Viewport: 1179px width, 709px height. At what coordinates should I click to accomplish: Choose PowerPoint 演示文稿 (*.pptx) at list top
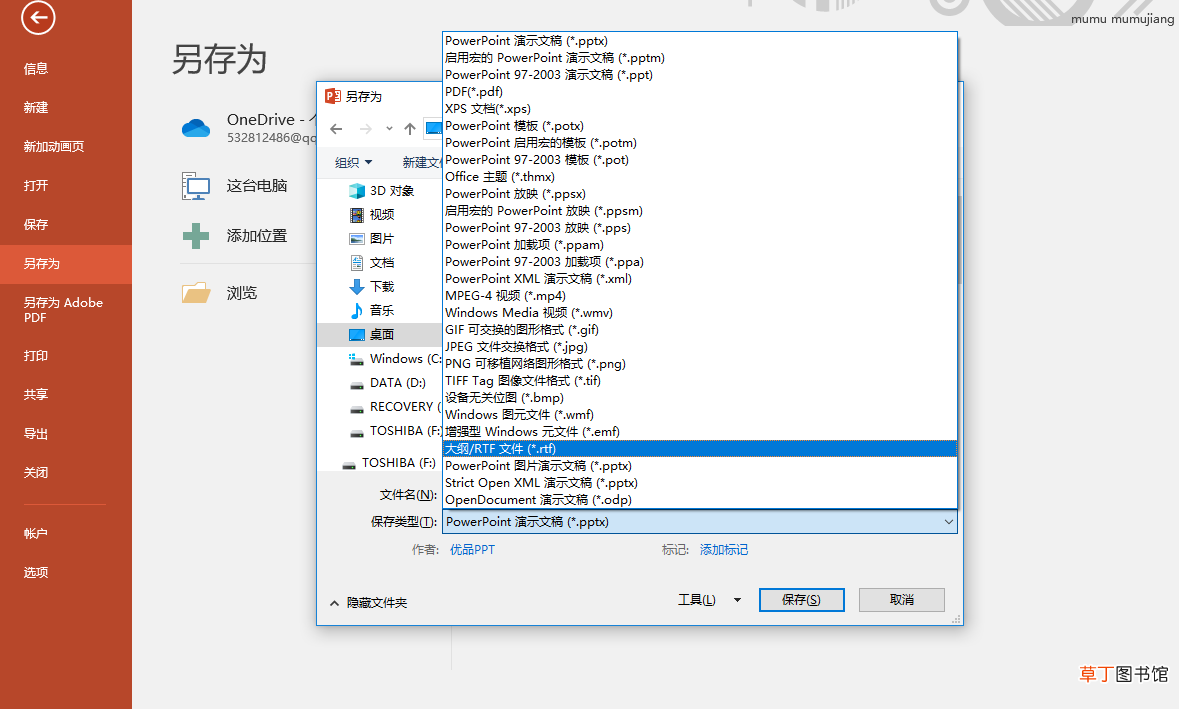[699, 41]
